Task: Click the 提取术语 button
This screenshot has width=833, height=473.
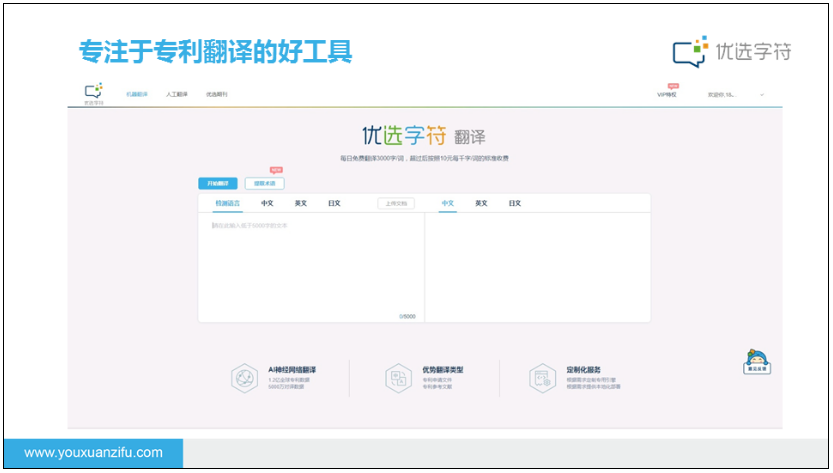Action: tap(264, 184)
